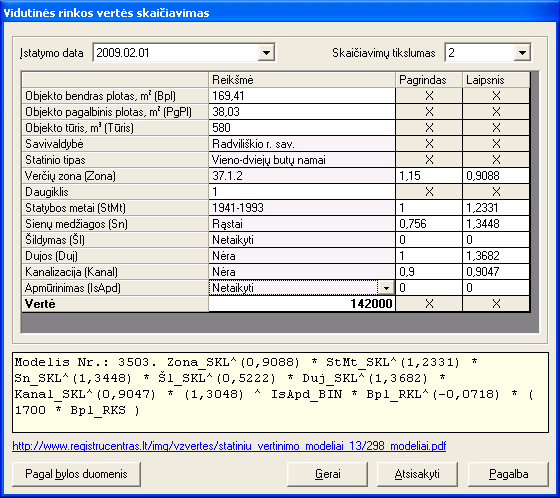
Task: Select the Vieno-dviejų butų namai cell
Action: tap(302, 160)
